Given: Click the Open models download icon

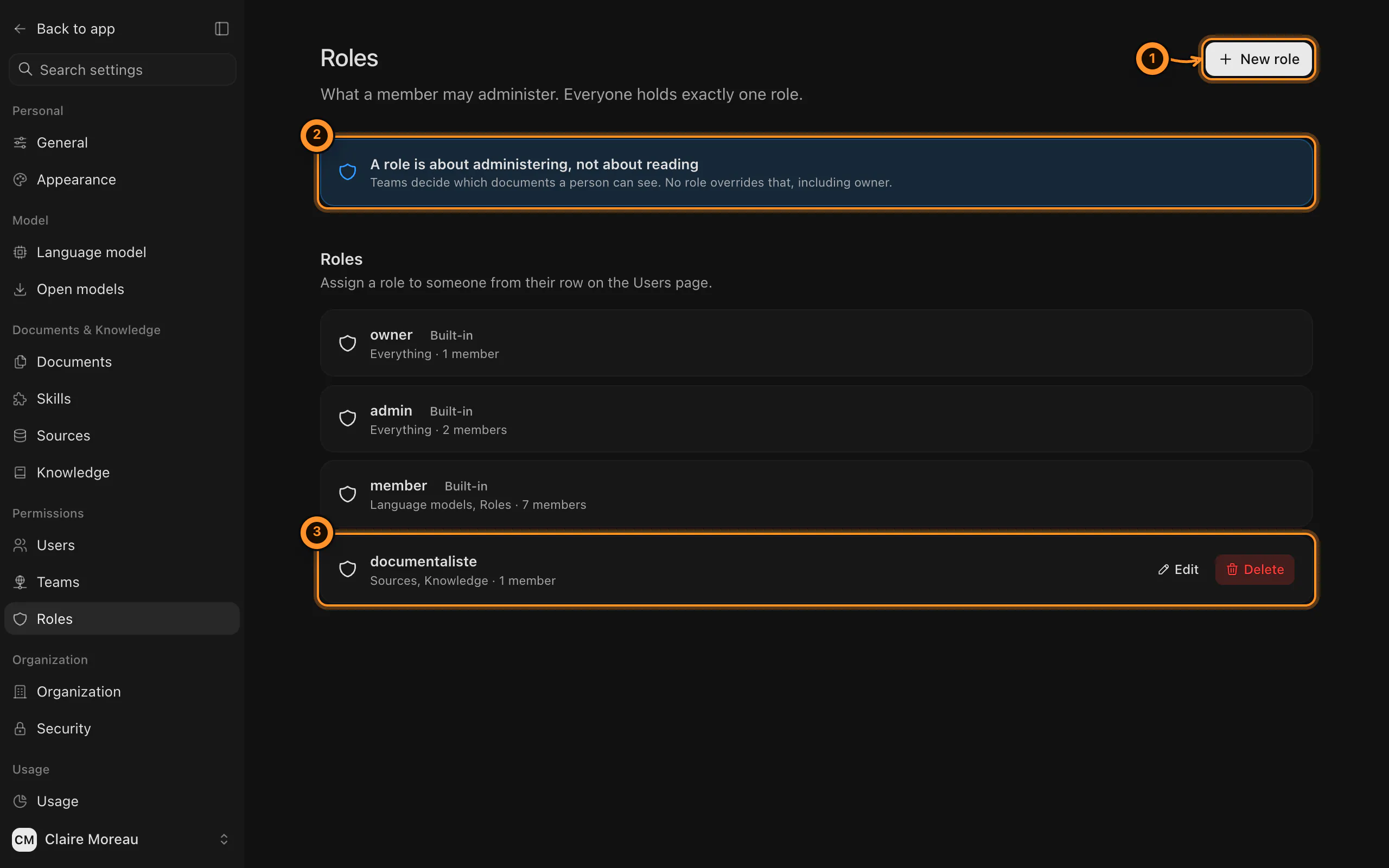Looking at the screenshot, I should (20, 289).
